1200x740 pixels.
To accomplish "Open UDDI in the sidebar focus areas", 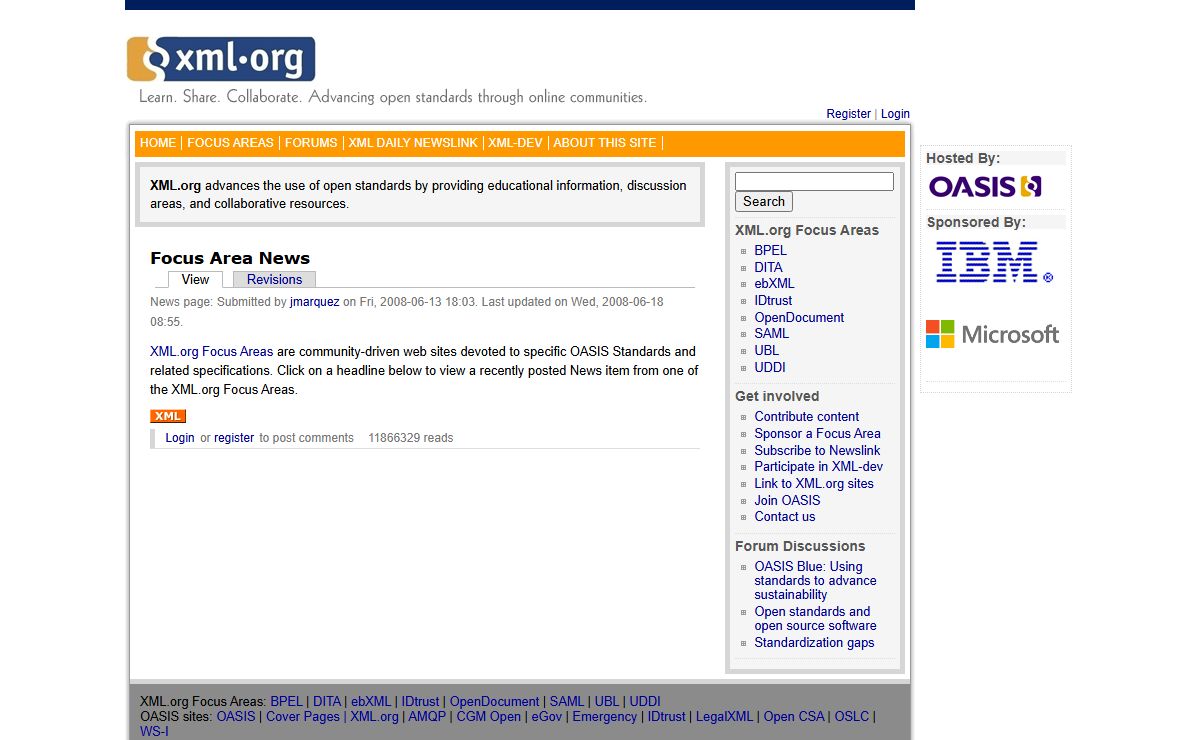I will coord(770,367).
